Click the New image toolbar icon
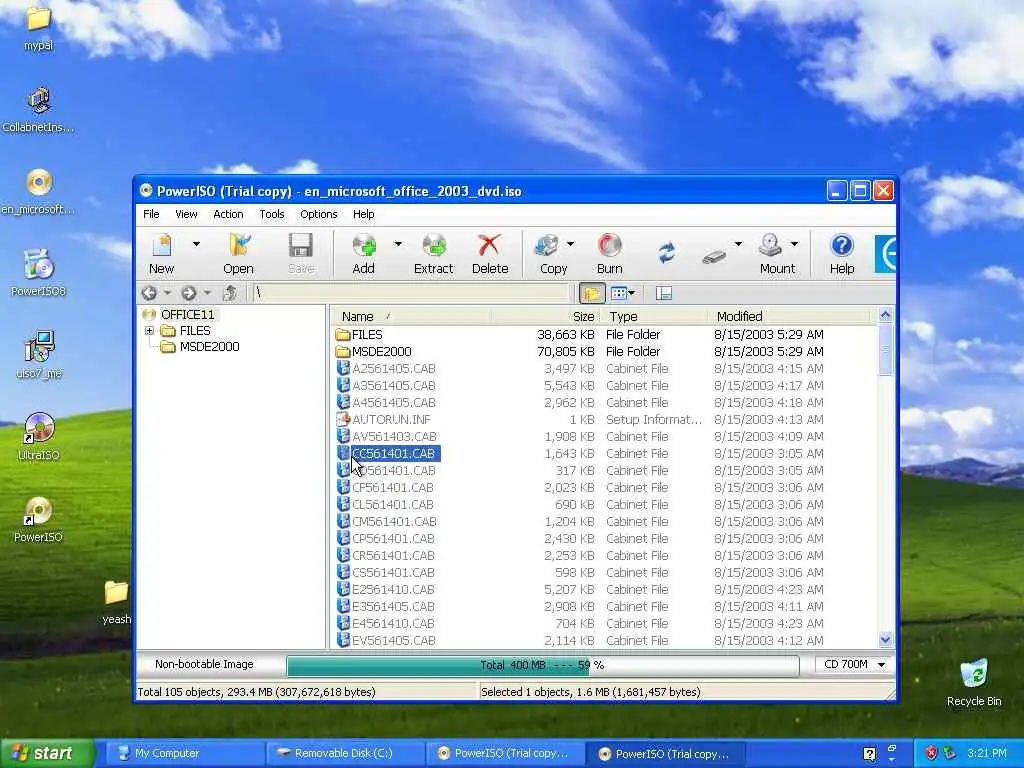This screenshot has width=1024, height=768. 161,254
